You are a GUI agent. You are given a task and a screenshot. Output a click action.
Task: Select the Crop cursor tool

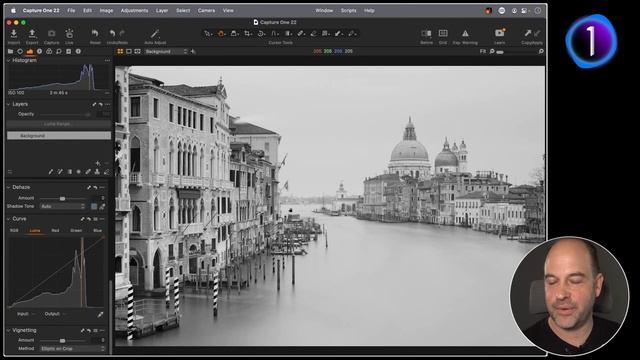[x=247, y=33]
